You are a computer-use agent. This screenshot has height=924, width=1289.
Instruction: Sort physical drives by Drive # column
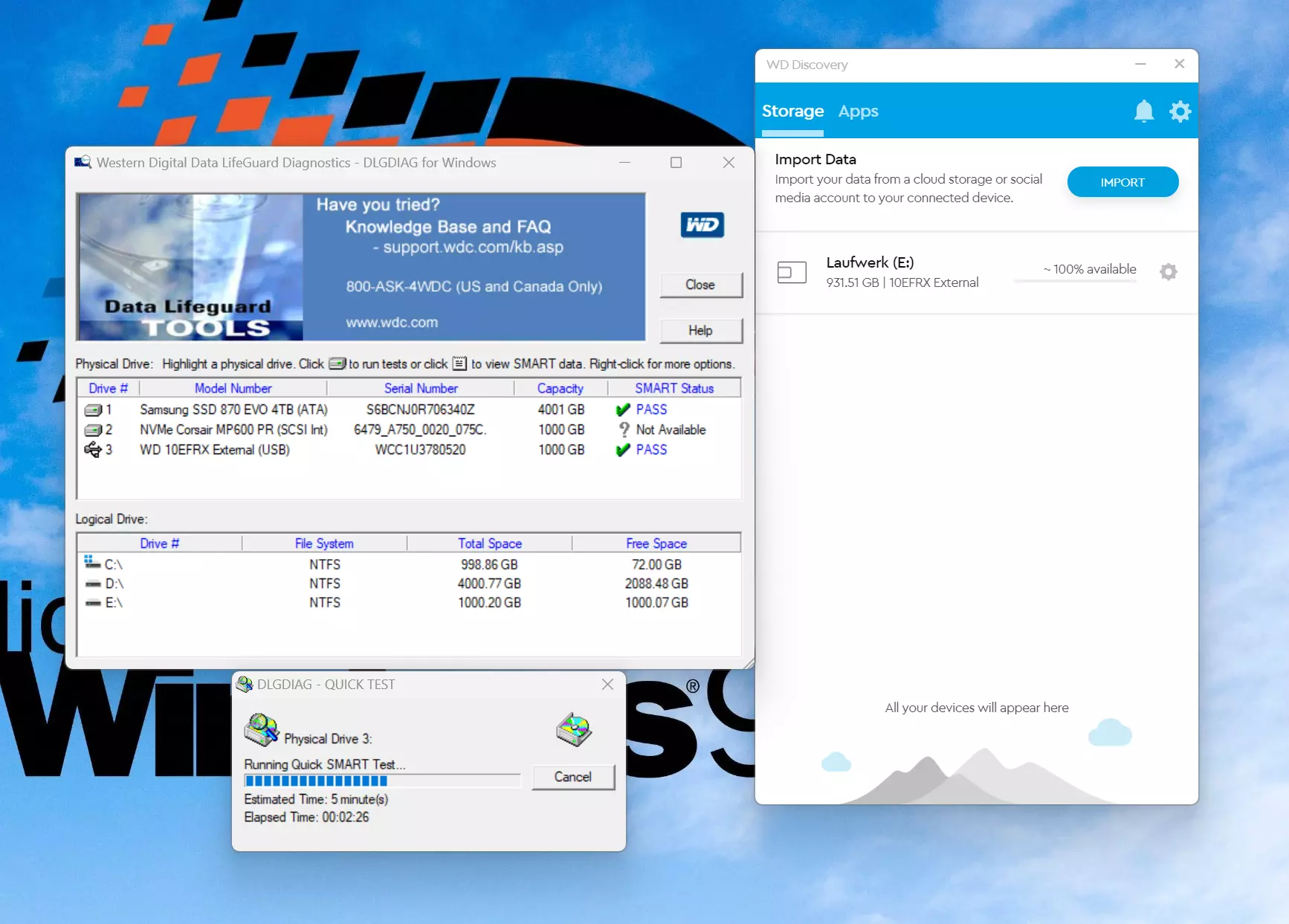109,388
